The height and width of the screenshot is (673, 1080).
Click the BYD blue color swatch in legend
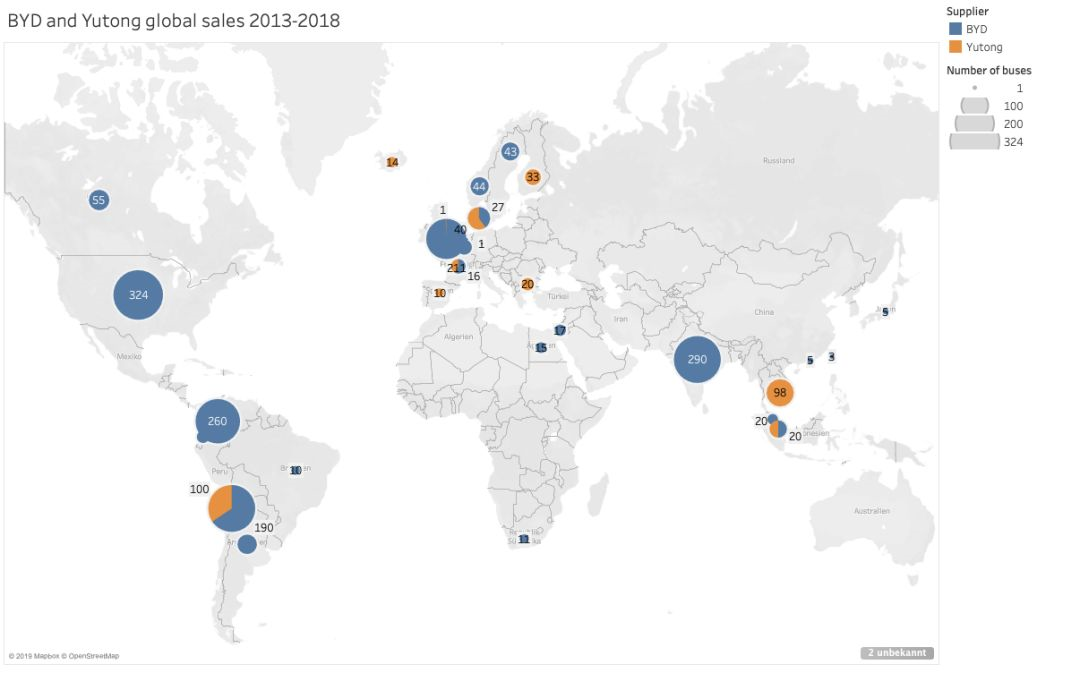[x=955, y=29]
